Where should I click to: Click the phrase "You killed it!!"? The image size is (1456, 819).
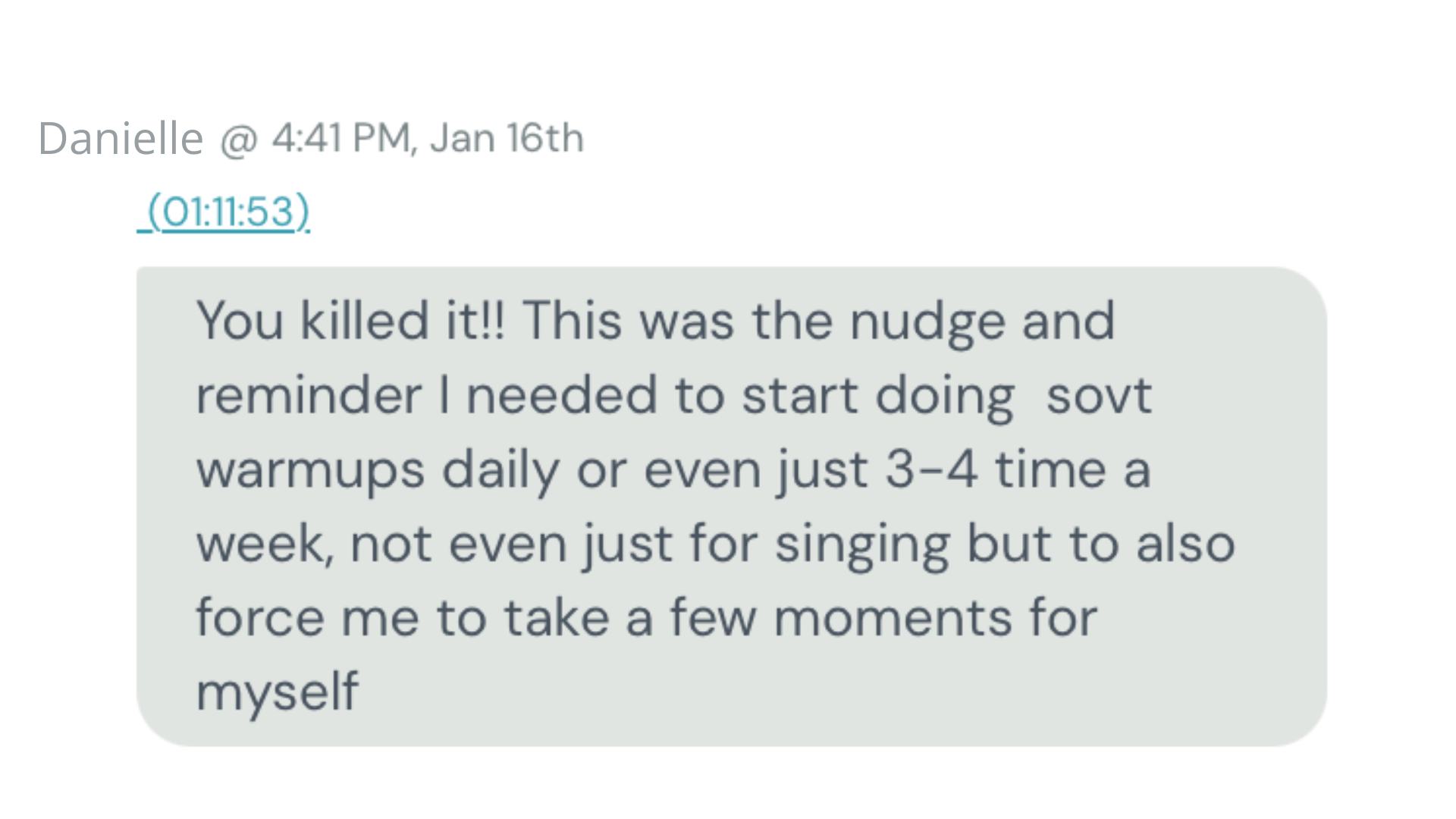pyautogui.click(x=350, y=321)
